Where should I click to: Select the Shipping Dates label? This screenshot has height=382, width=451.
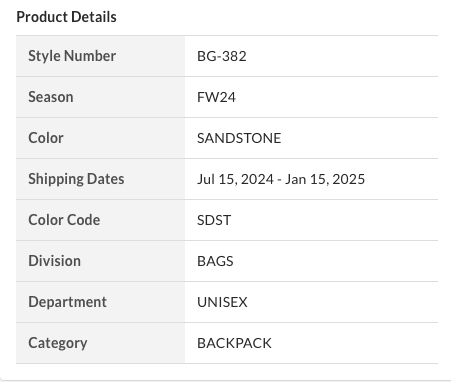coord(76,179)
